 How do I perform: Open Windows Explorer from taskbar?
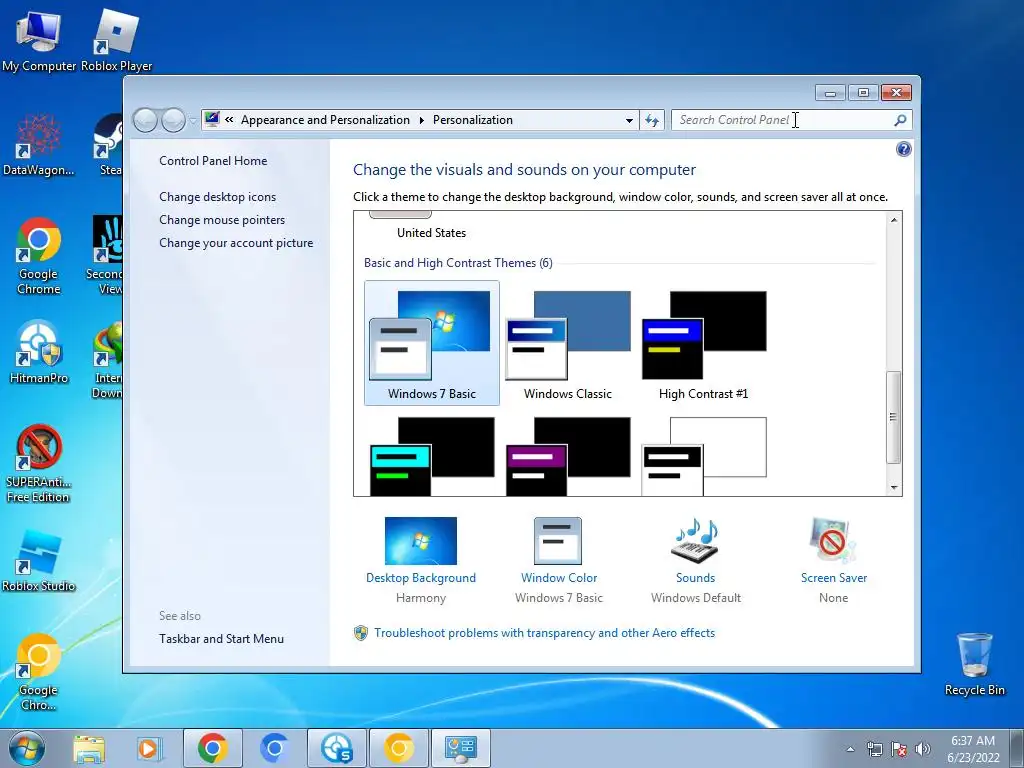click(89, 748)
